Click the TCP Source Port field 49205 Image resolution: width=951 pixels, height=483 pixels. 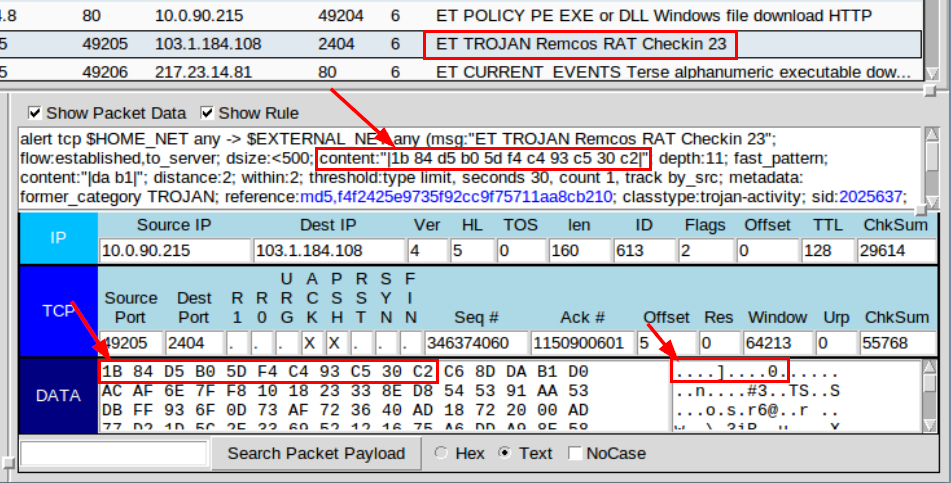pos(132,343)
